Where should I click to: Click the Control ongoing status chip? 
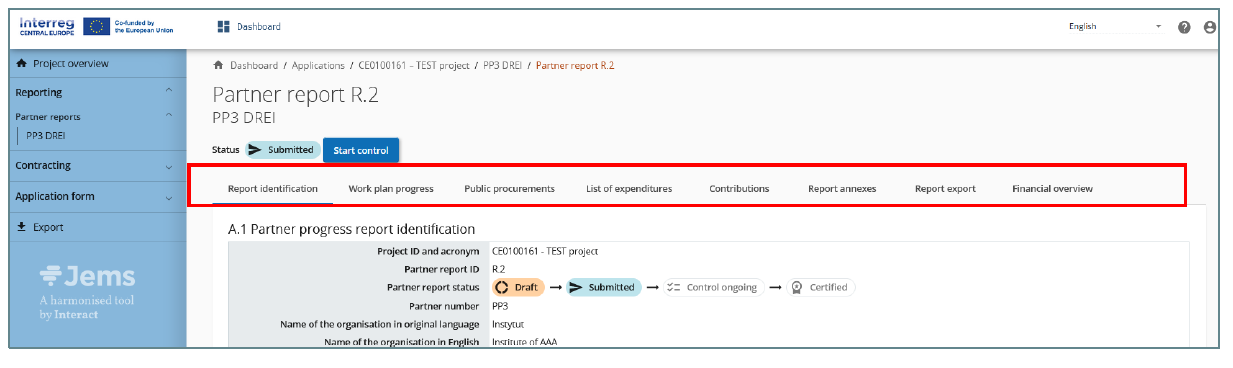[713, 287]
